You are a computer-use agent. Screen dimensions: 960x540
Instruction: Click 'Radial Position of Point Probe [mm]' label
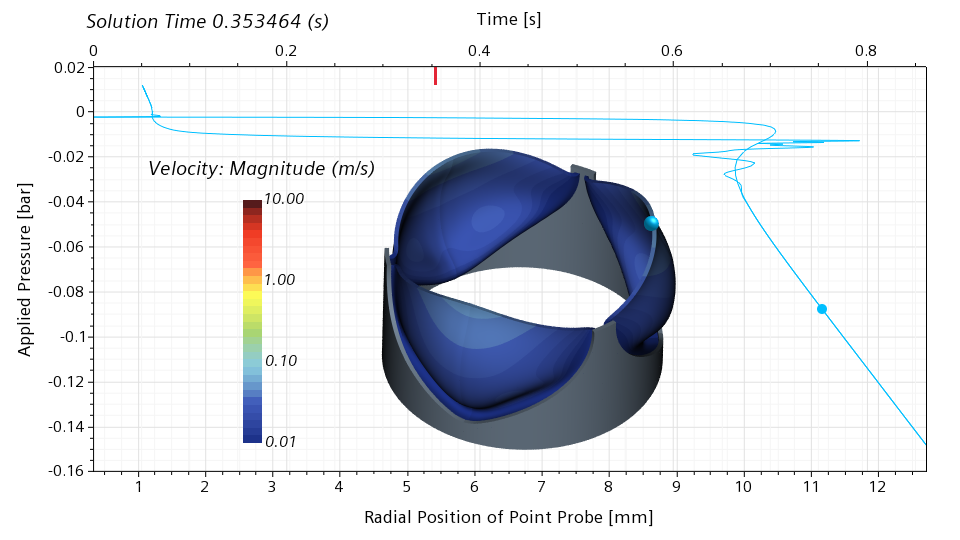(508, 517)
